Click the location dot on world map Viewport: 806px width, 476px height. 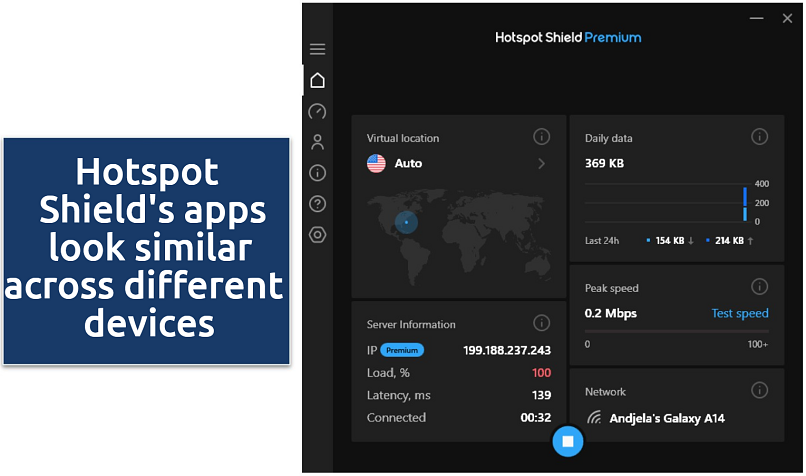(x=406, y=222)
